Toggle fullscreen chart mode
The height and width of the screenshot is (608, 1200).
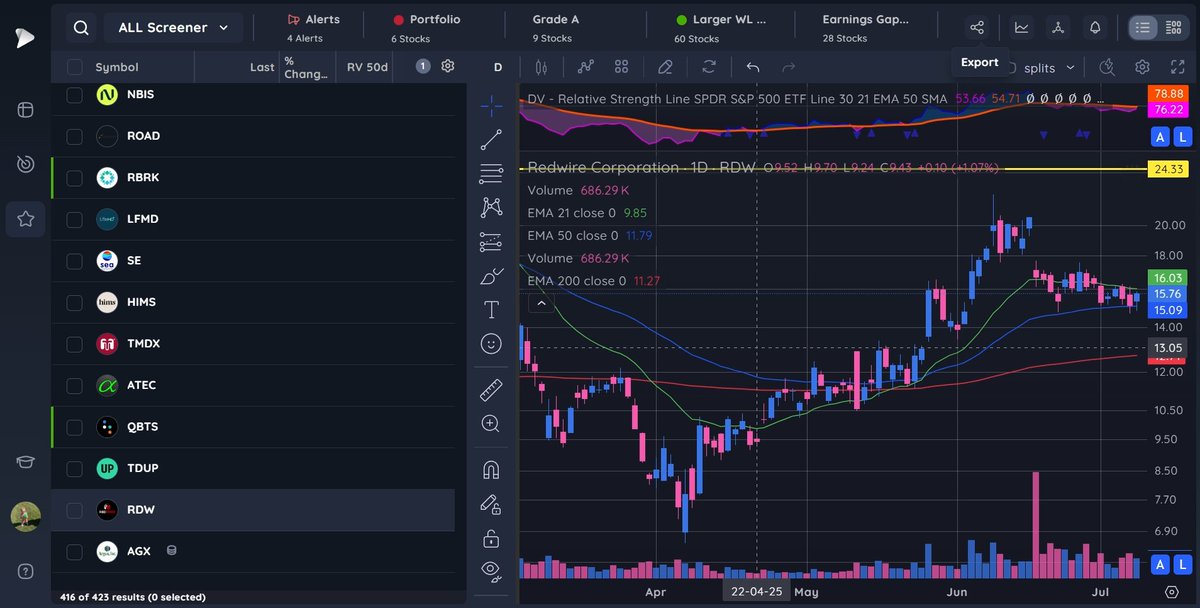(x=1176, y=67)
